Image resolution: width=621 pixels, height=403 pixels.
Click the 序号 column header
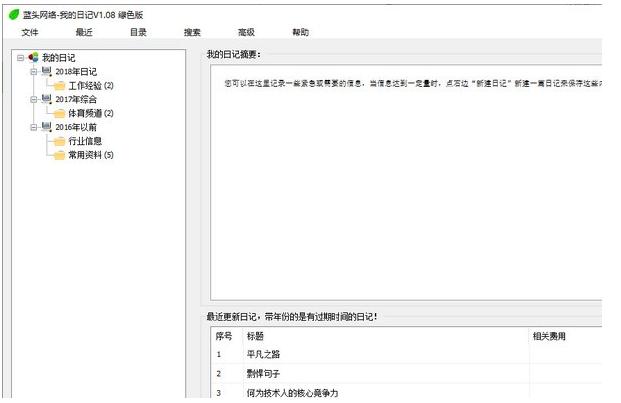point(224,336)
